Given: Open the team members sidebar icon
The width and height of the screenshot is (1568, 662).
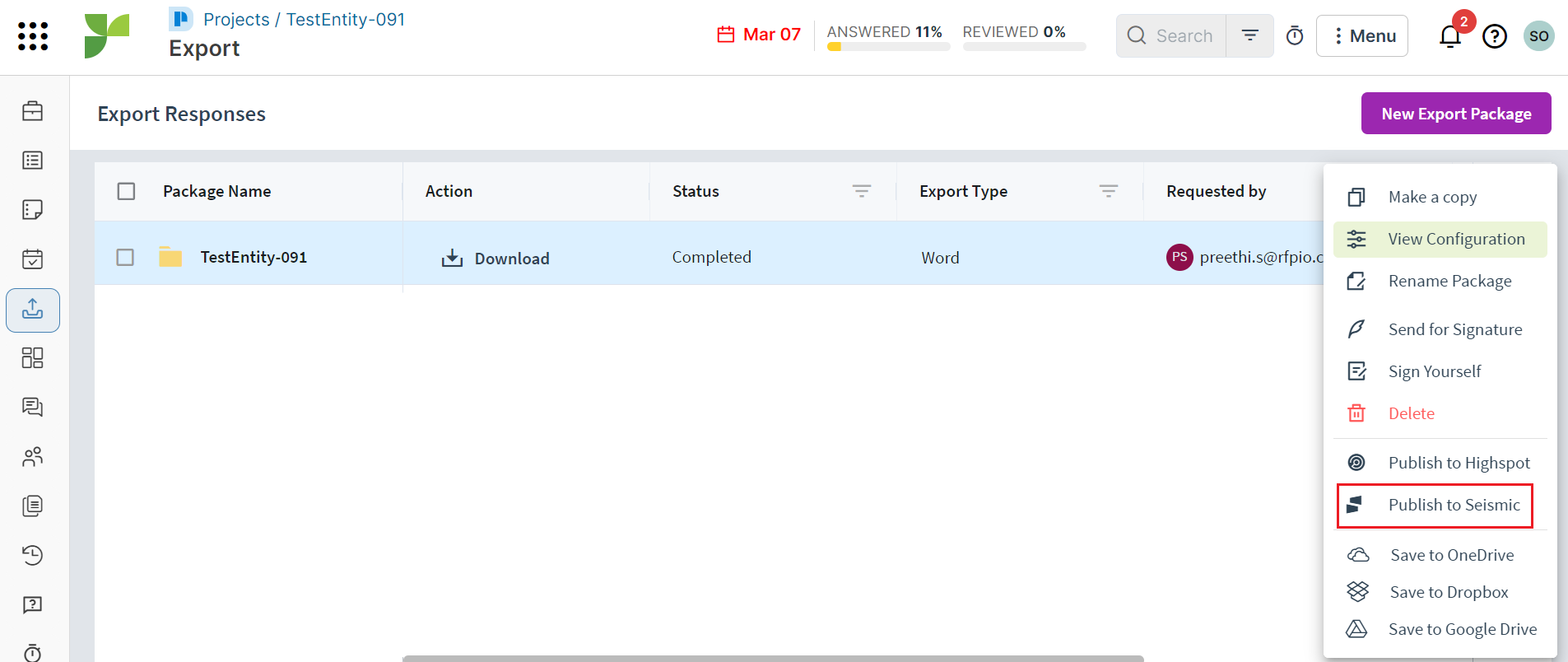Looking at the screenshot, I should pyautogui.click(x=33, y=457).
